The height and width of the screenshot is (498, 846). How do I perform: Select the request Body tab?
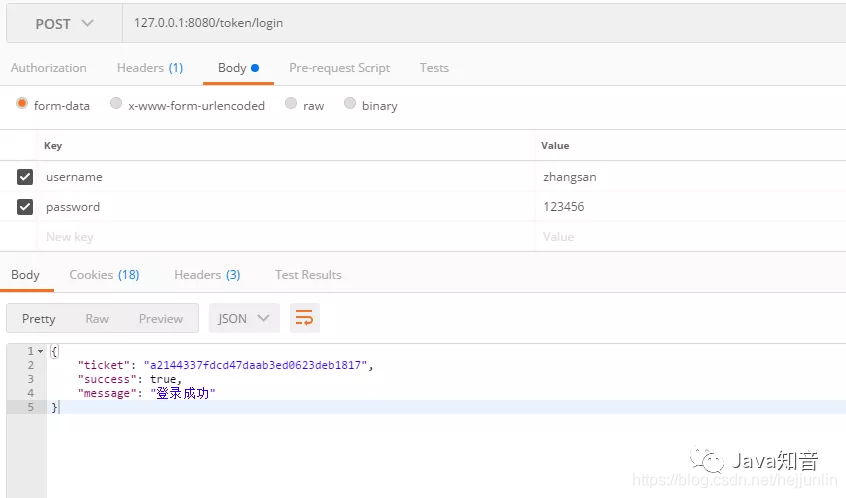coord(238,68)
